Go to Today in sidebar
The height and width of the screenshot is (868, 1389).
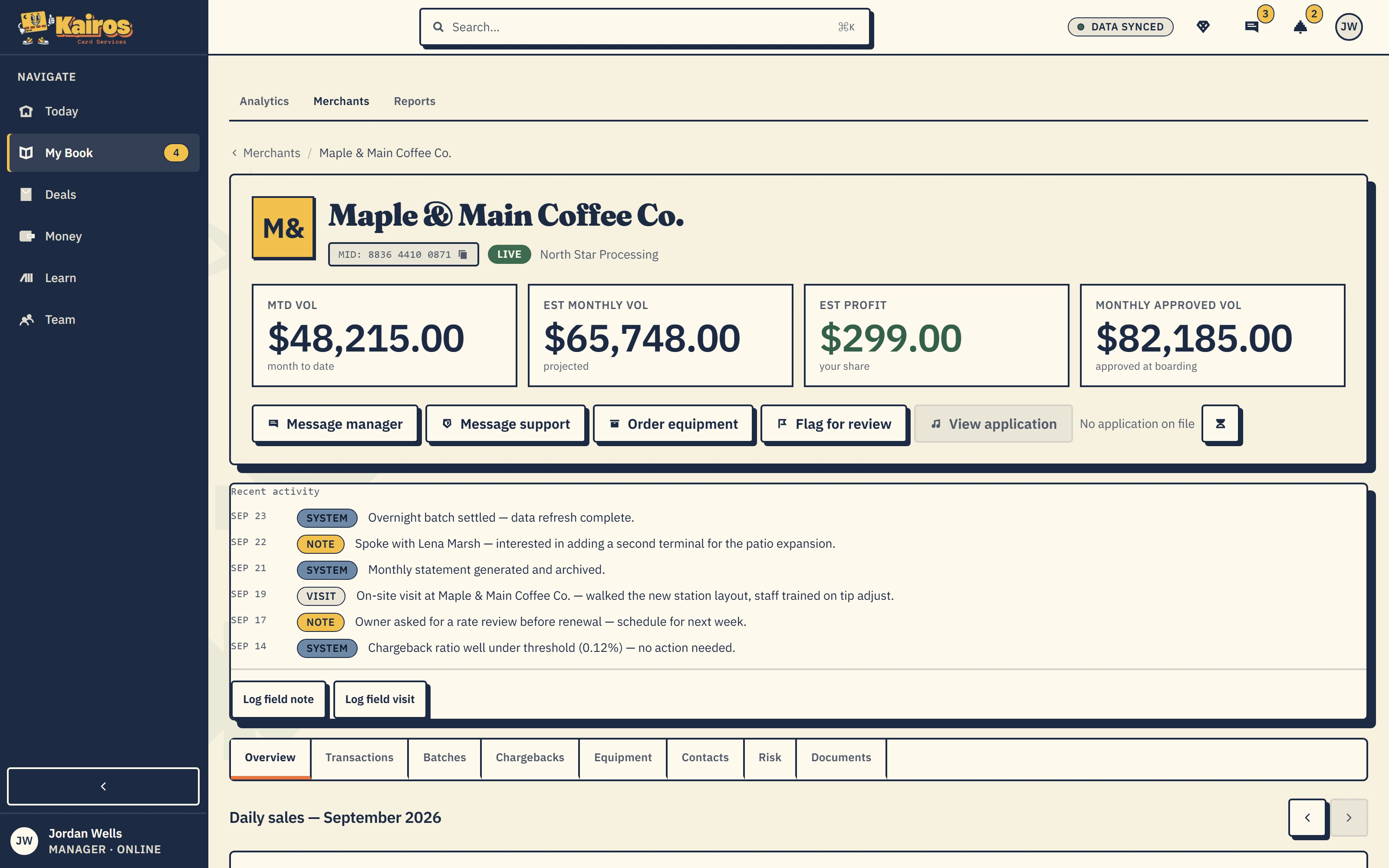(x=103, y=112)
